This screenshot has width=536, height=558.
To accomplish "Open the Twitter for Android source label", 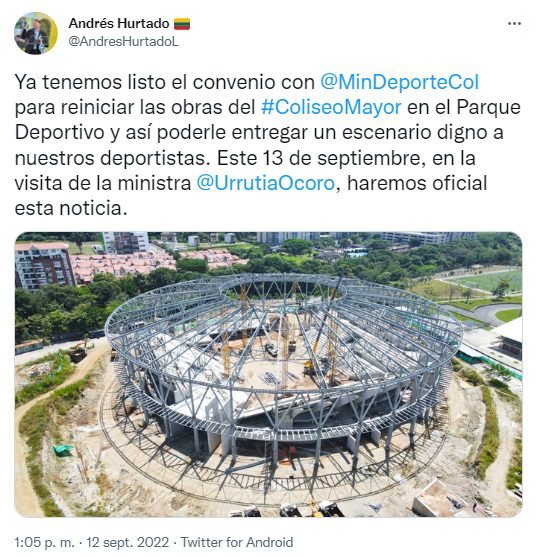I will [237, 543].
